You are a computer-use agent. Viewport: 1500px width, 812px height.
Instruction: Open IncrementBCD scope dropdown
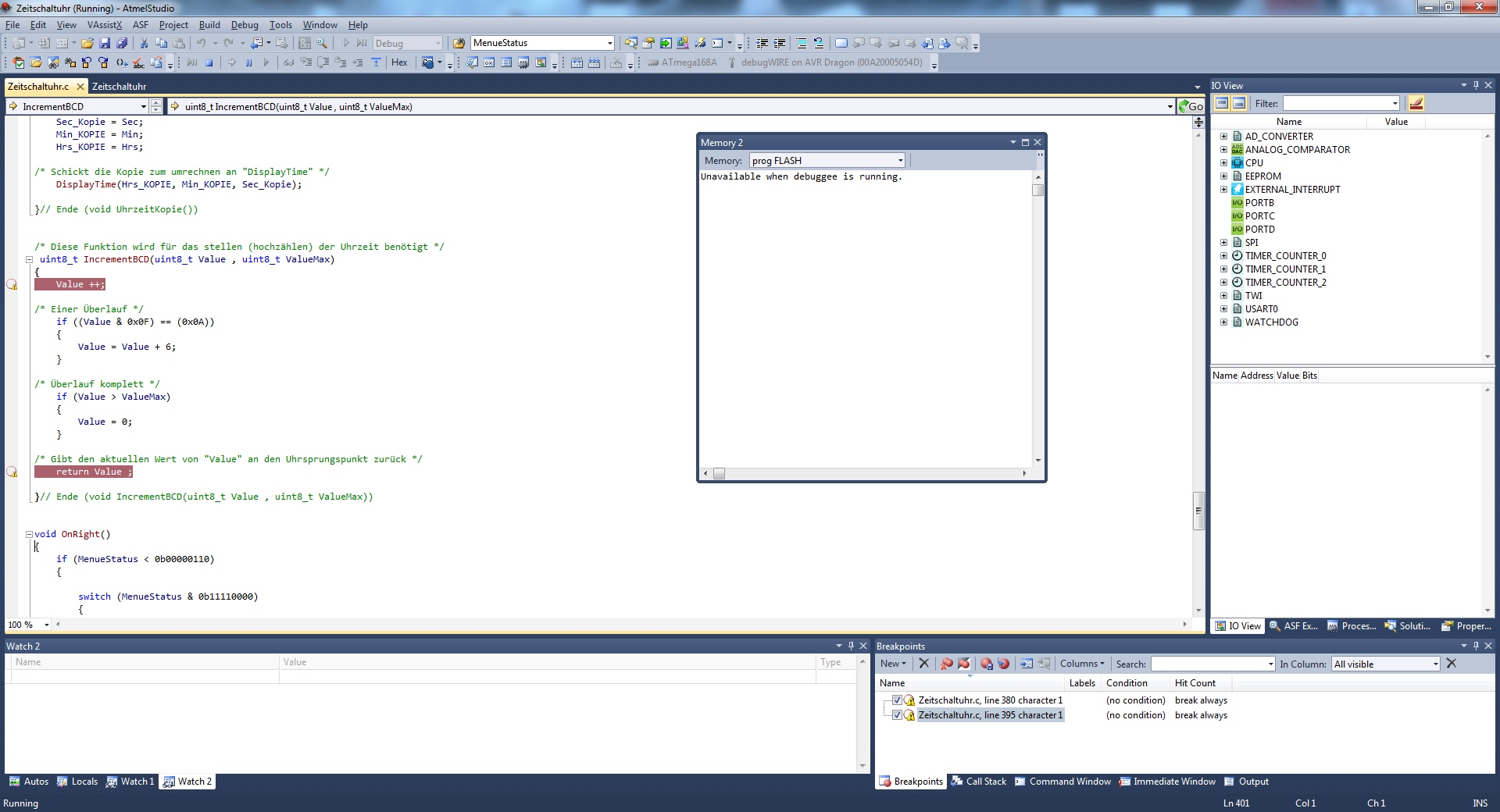143,106
